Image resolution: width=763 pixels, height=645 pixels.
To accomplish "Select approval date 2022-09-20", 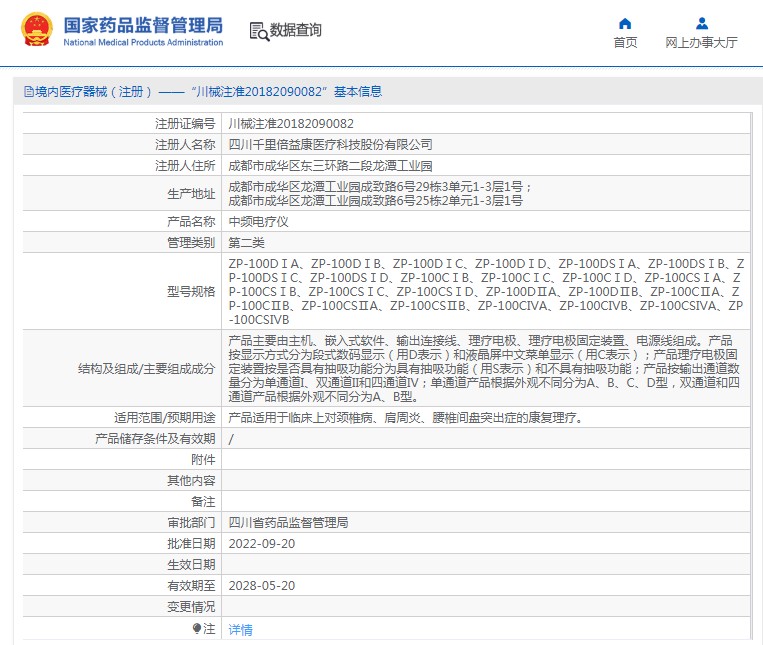I will pos(262,544).
